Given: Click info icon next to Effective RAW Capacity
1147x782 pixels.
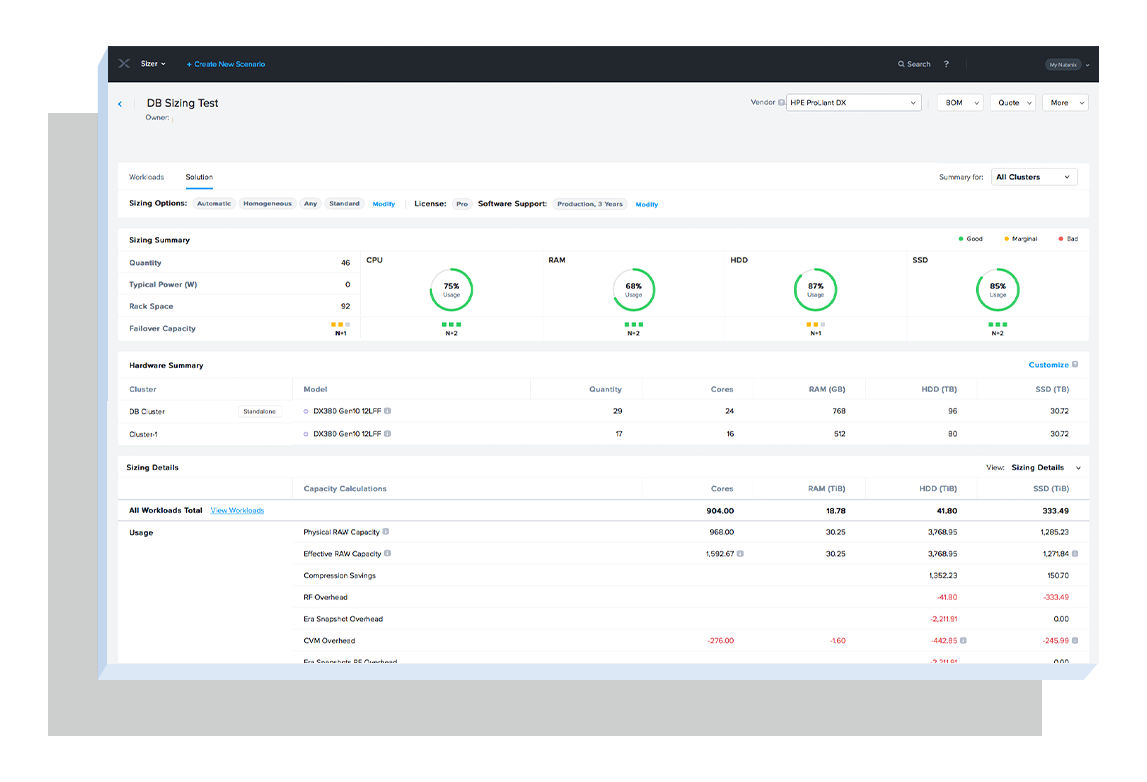Looking at the screenshot, I should tap(387, 553).
